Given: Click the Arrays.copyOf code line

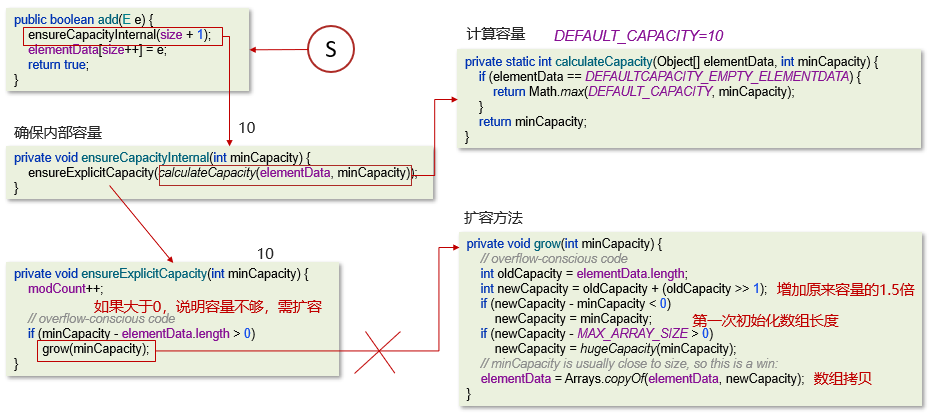Looking at the screenshot, I should [642, 379].
